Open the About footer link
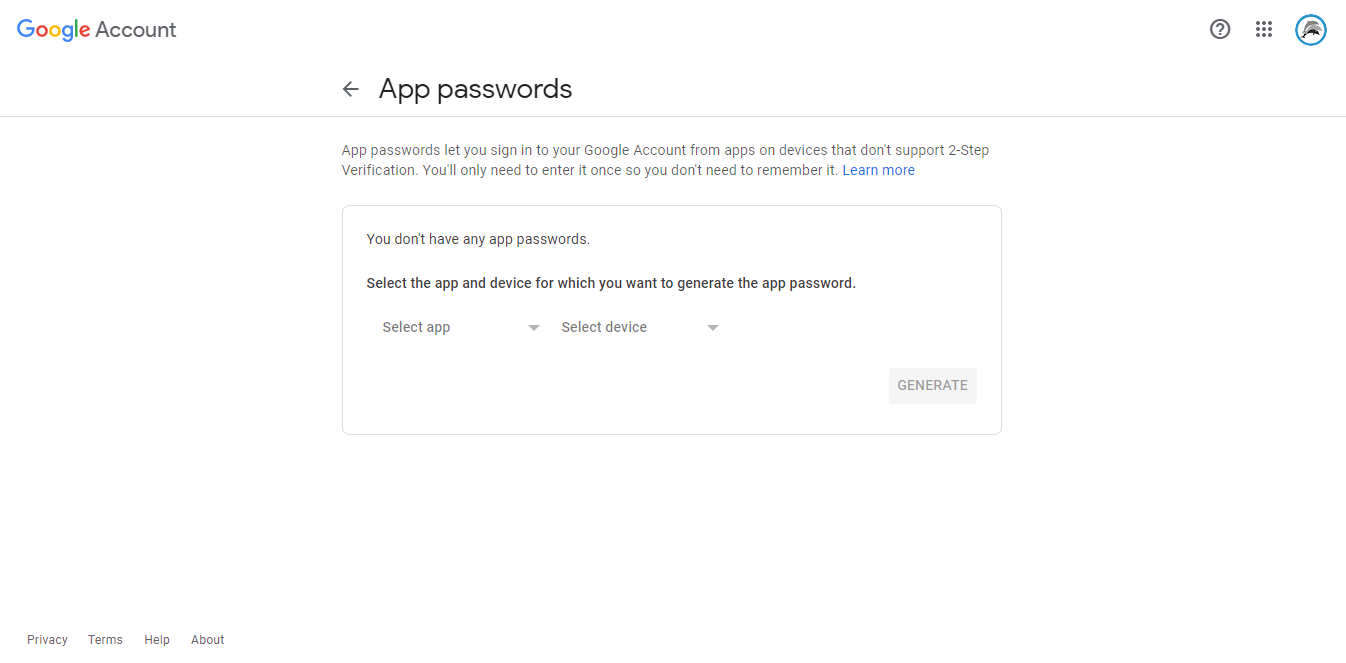The height and width of the screenshot is (663, 1346). point(208,640)
